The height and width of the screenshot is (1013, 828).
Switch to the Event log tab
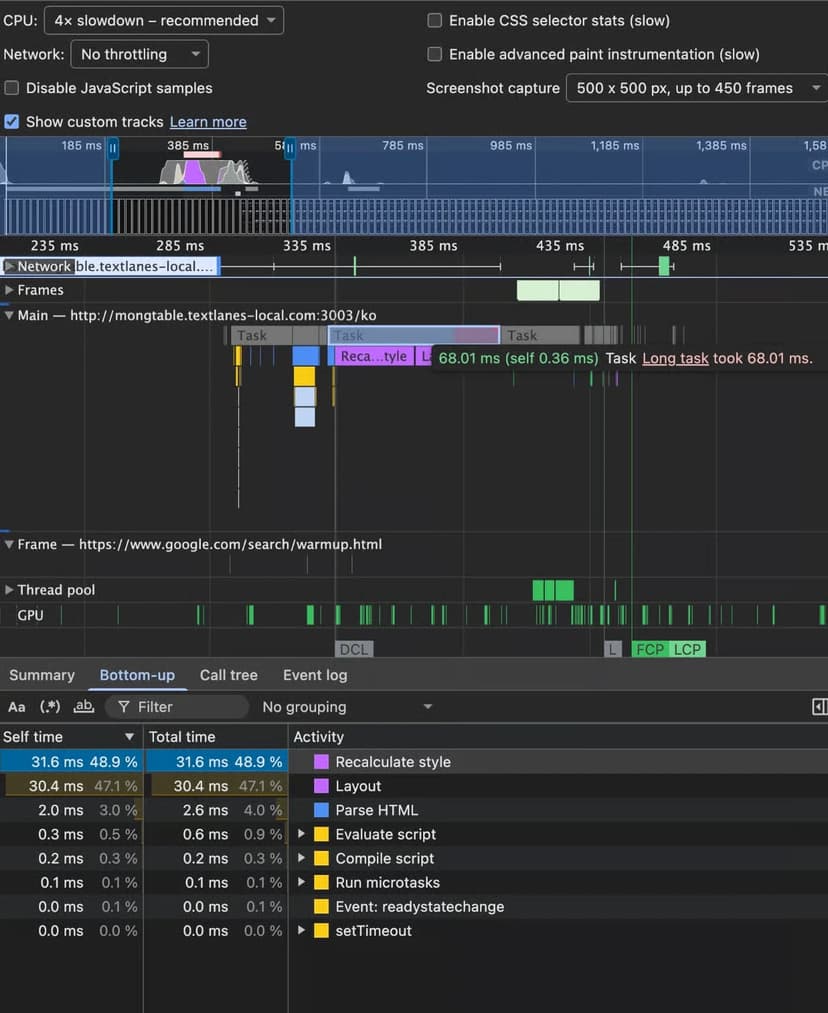tap(315, 675)
